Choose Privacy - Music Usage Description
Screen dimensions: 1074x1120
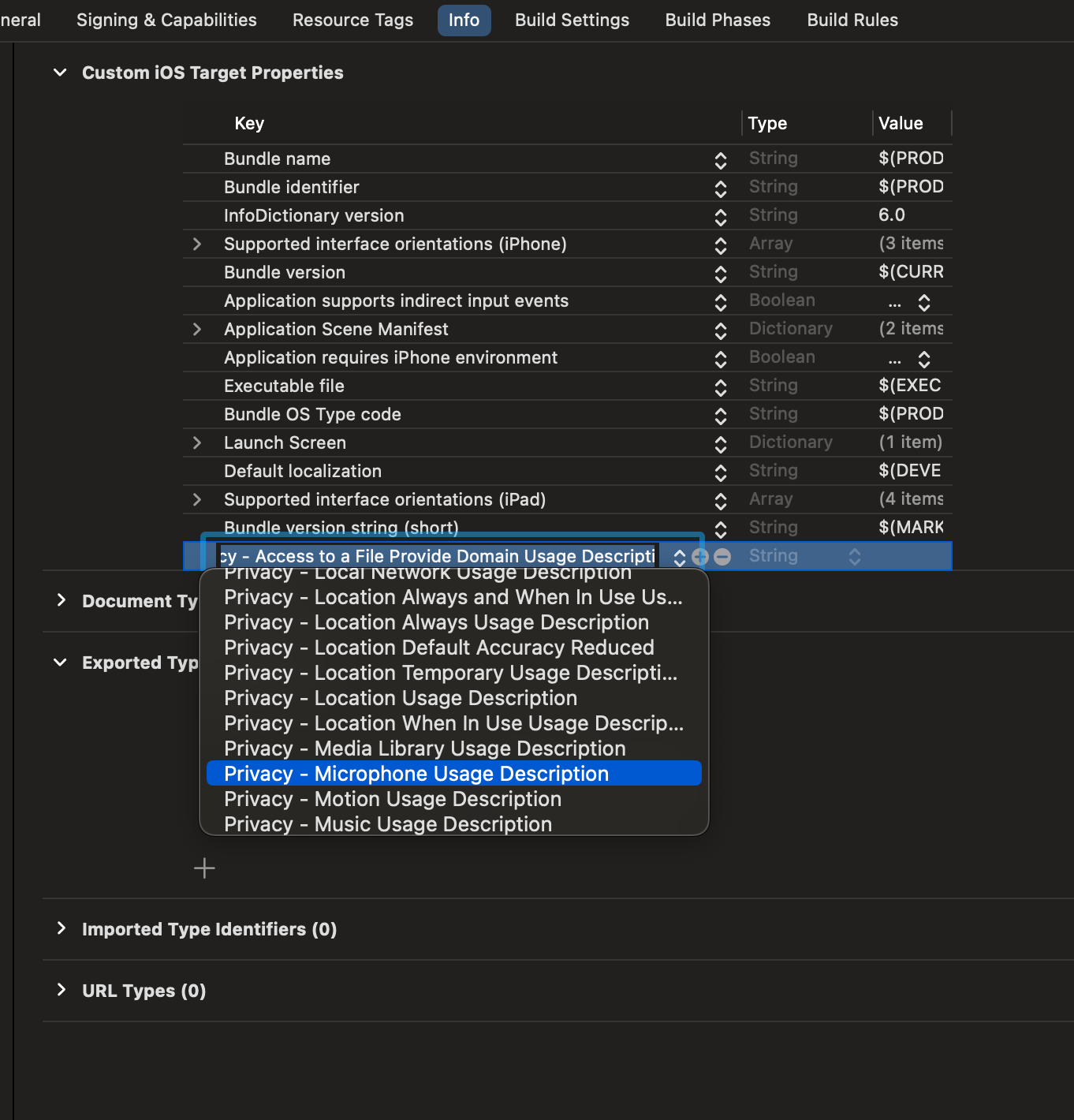[453, 824]
